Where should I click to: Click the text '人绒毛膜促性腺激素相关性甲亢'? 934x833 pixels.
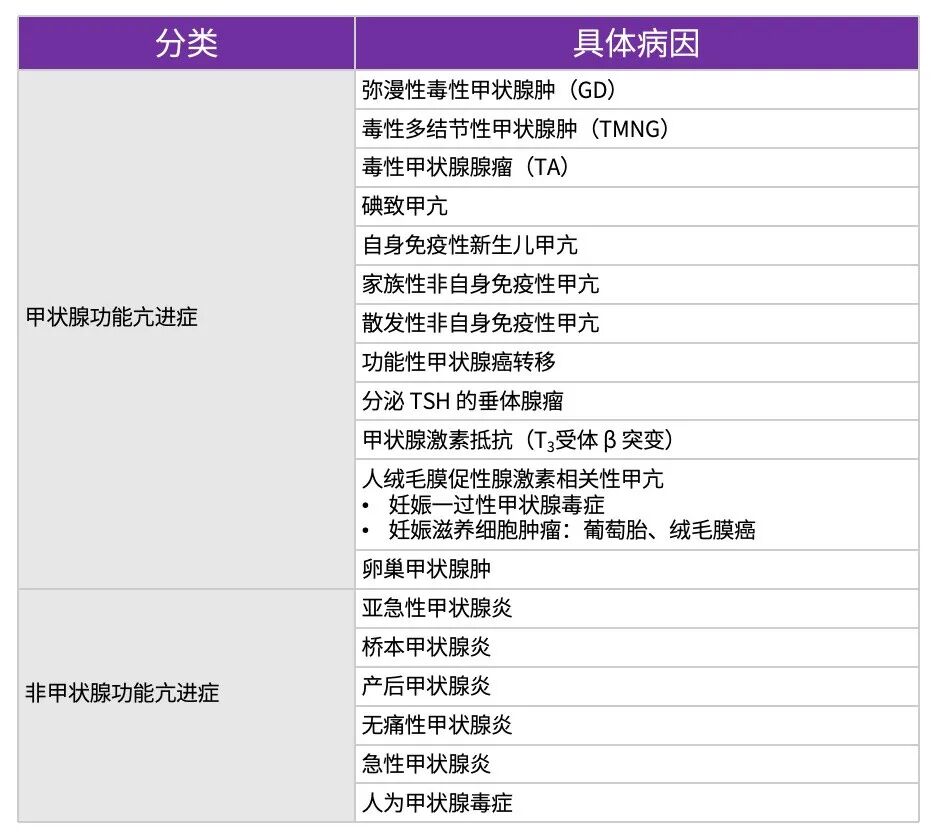coord(513,479)
